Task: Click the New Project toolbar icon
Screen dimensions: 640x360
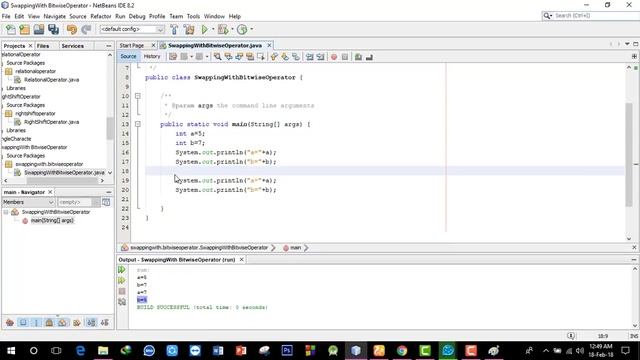Action: tap(24, 29)
